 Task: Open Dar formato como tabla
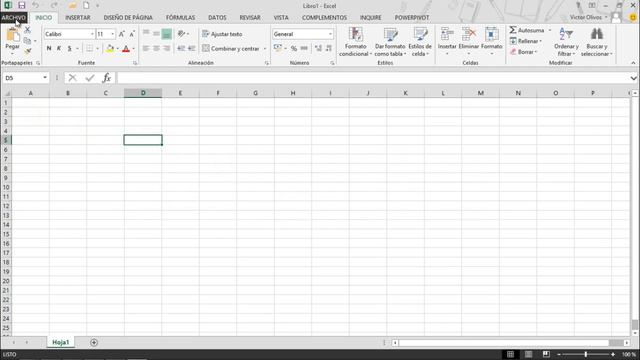pyautogui.click(x=390, y=42)
